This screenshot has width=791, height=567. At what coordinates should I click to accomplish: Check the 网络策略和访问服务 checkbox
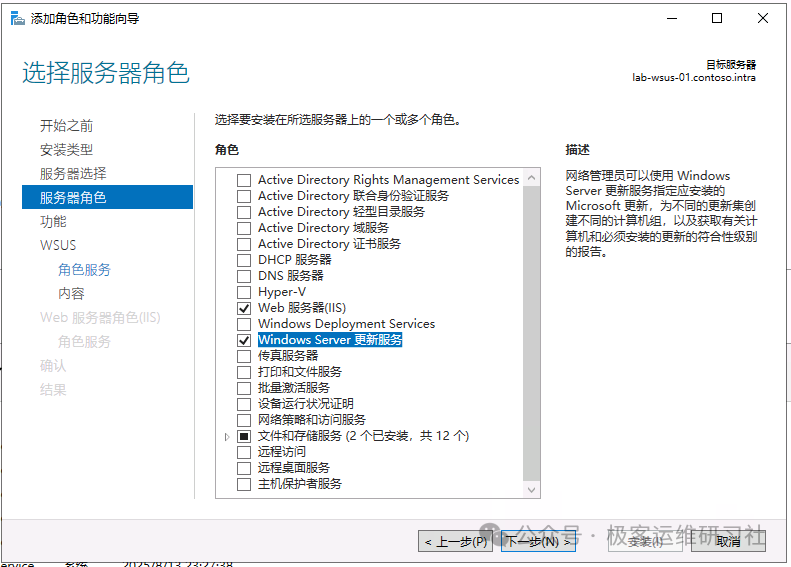pos(244,420)
